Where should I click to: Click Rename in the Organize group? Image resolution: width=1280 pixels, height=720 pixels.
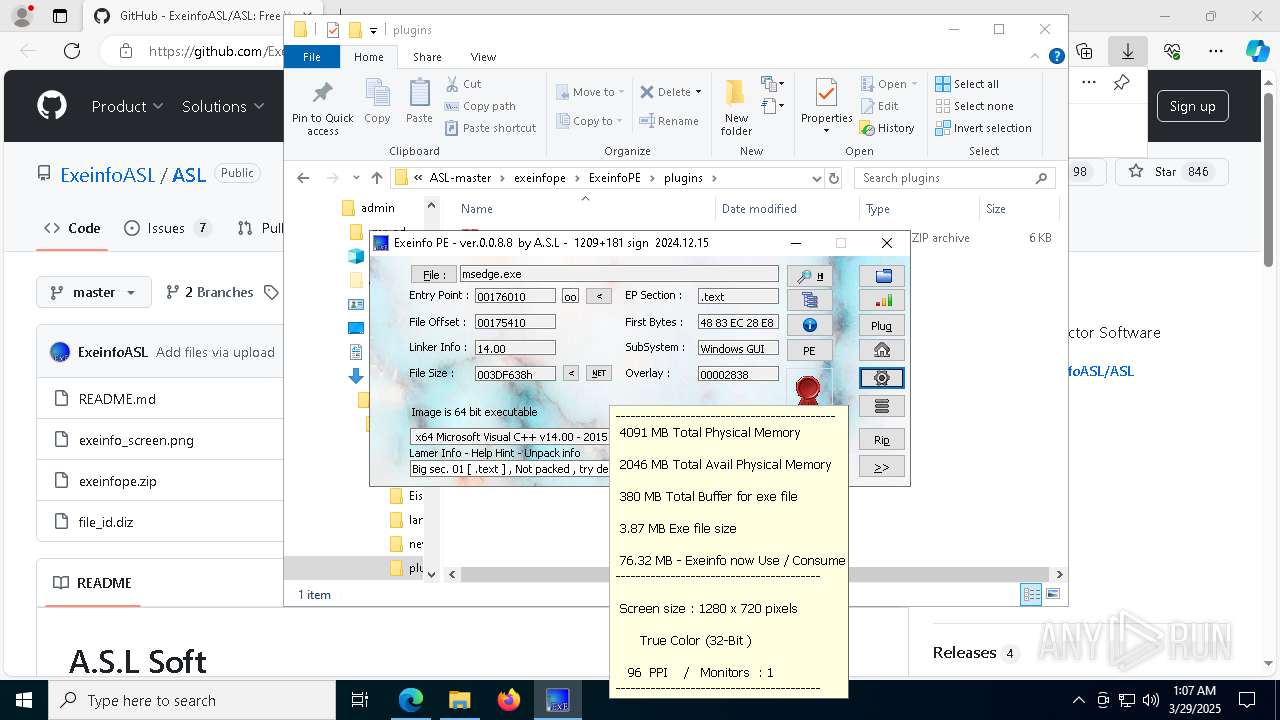pyautogui.click(x=670, y=121)
